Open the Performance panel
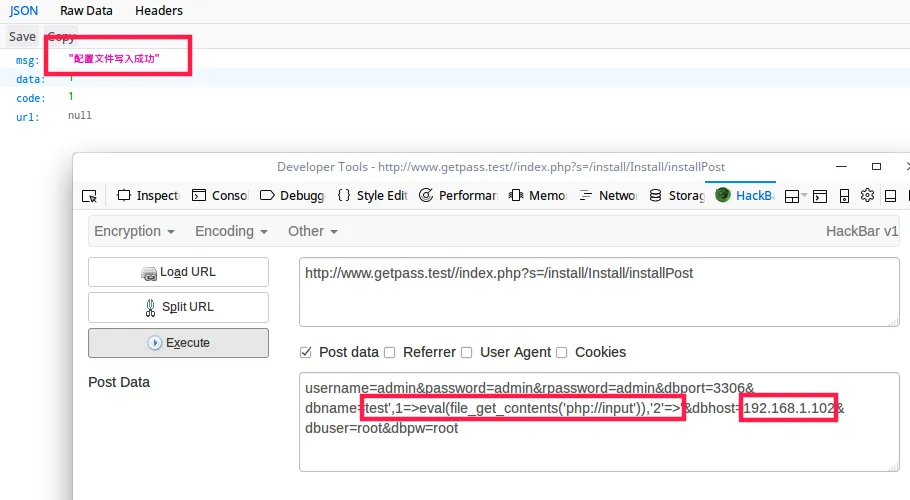This screenshot has width=910, height=500. coord(458,196)
